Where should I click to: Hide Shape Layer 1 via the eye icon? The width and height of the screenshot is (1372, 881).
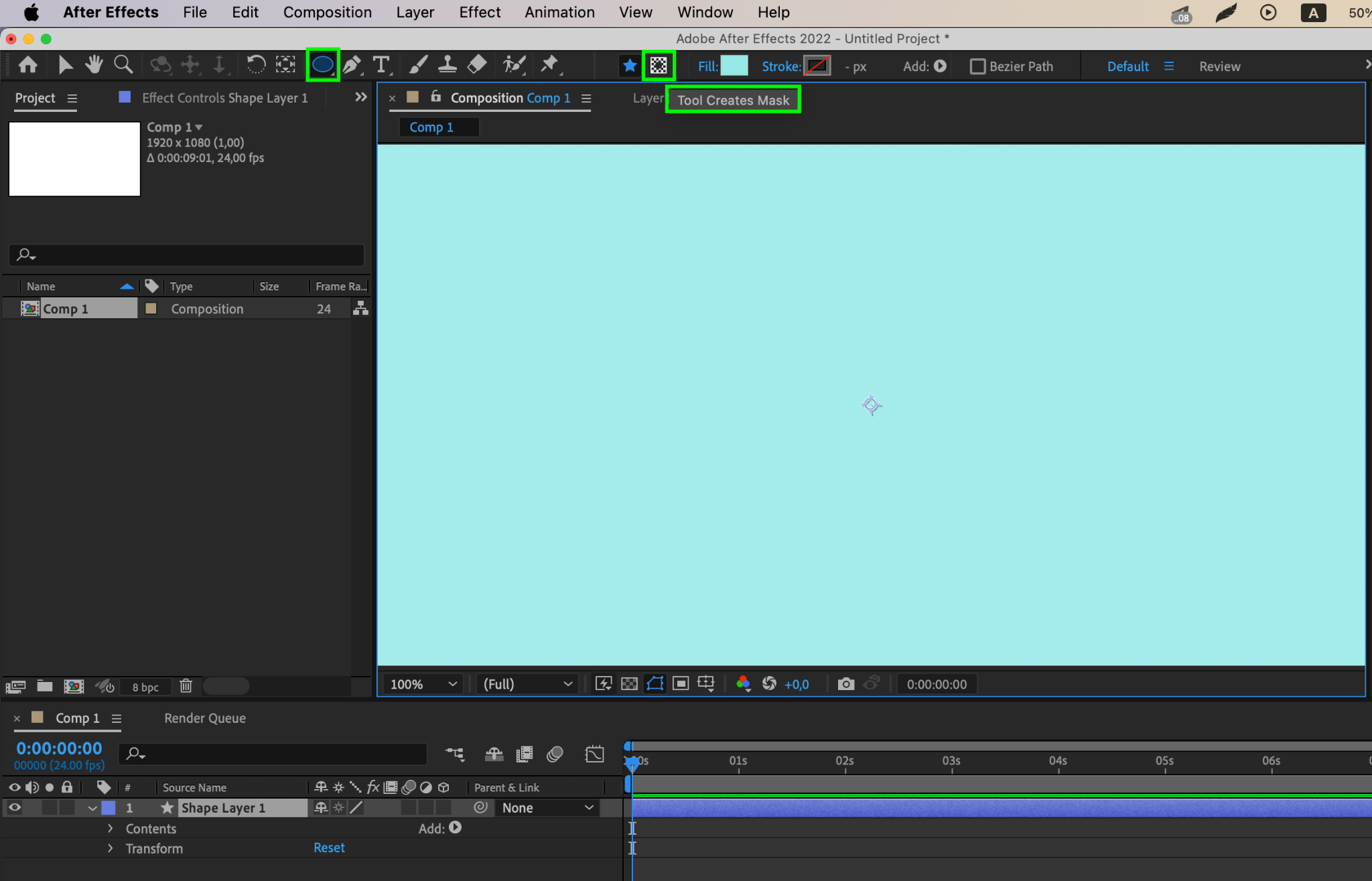pyautogui.click(x=14, y=807)
